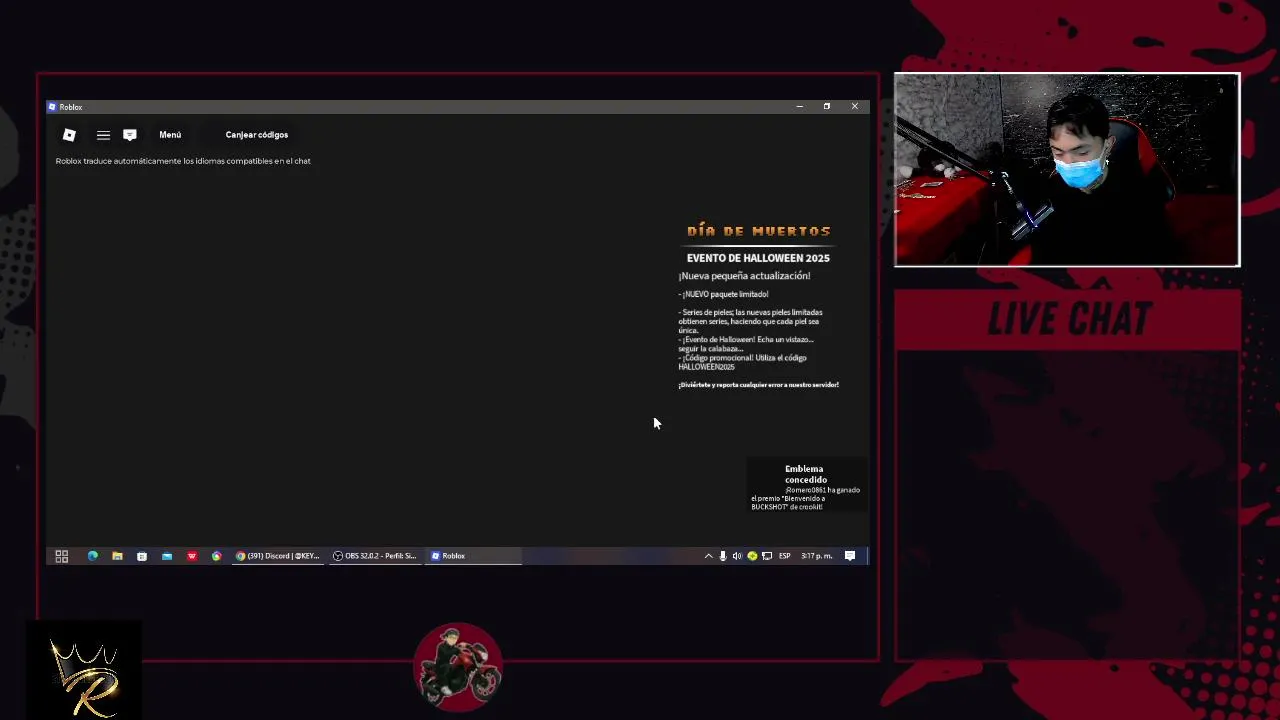Toggle the Roblox chat bubble icon
This screenshot has height=720, width=1280.
point(130,135)
